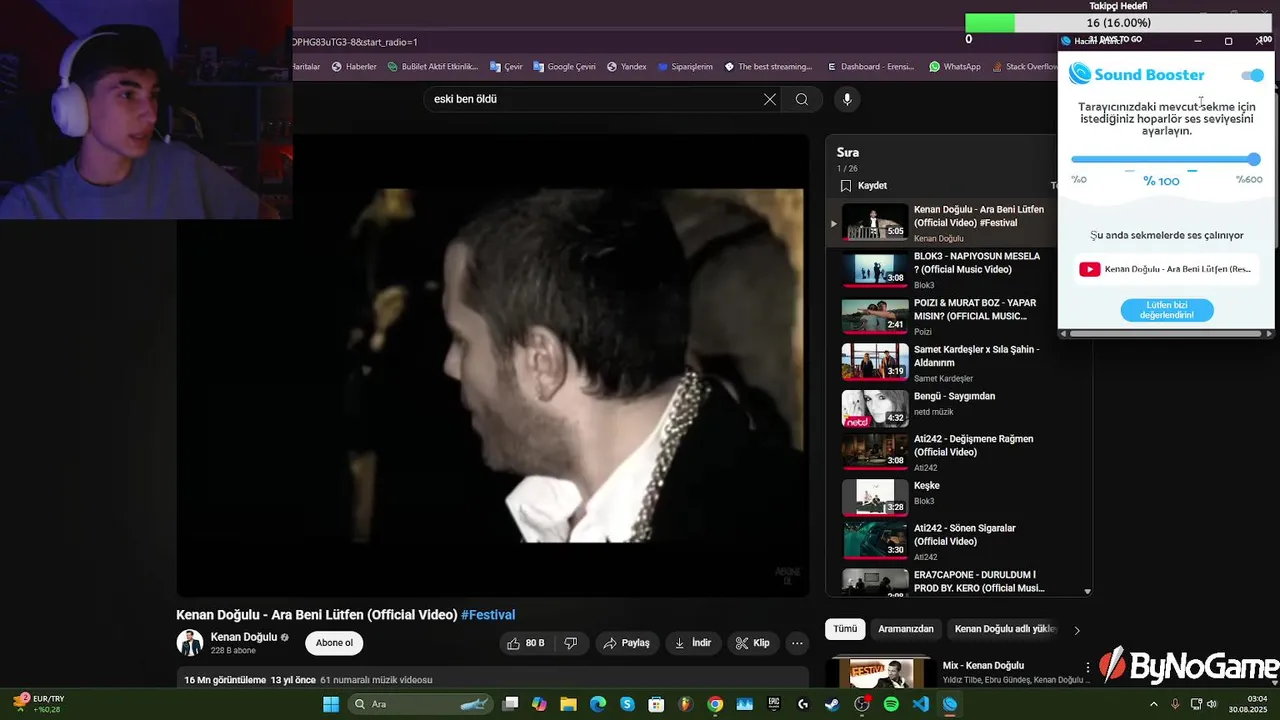Open the WhatsApp bookmark
Image resolution: width=1280 pixels, height=720 pixels.
pos(954,67)
